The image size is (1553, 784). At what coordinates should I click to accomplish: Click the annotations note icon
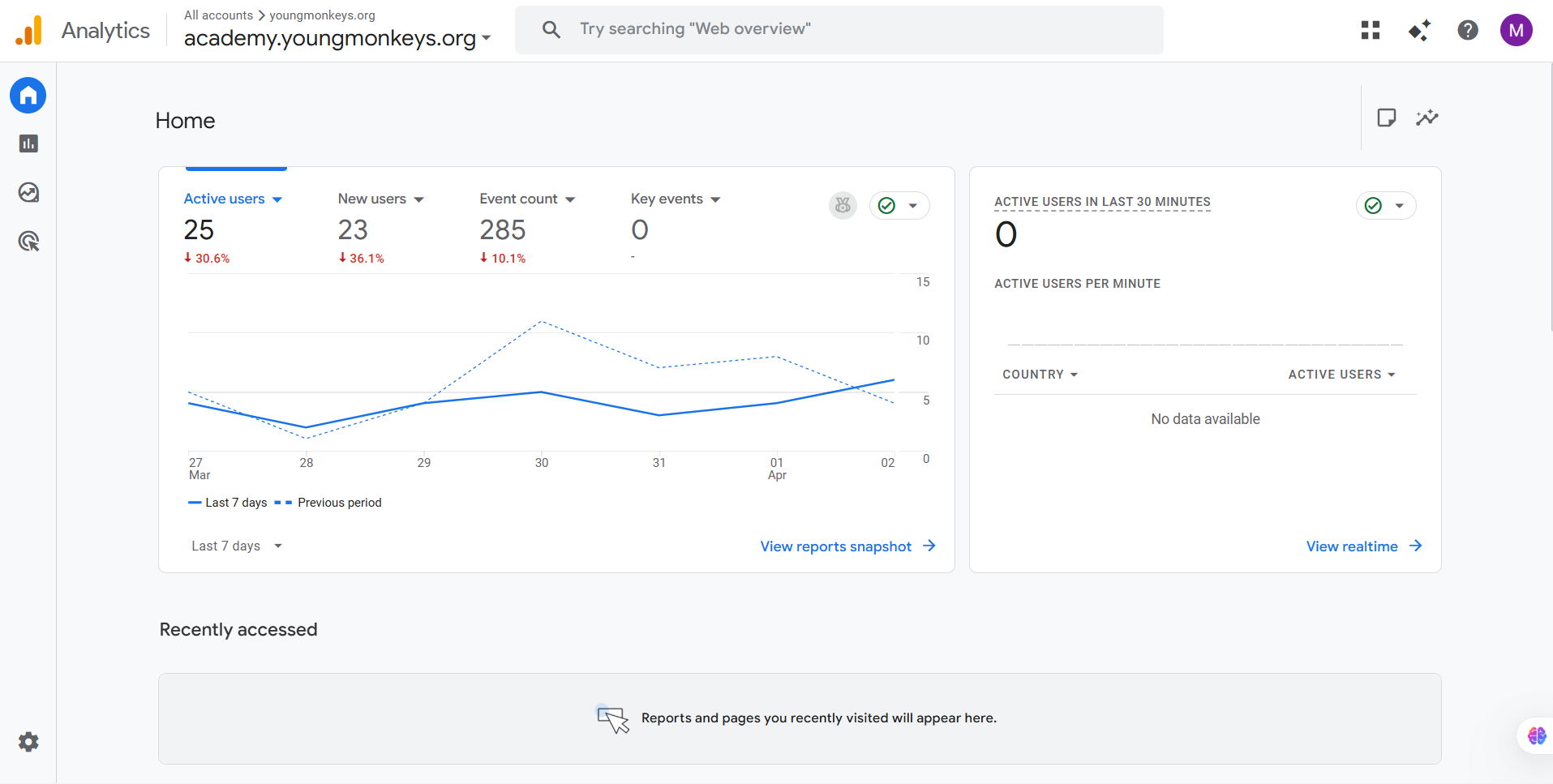click(x=1386, y=118)
